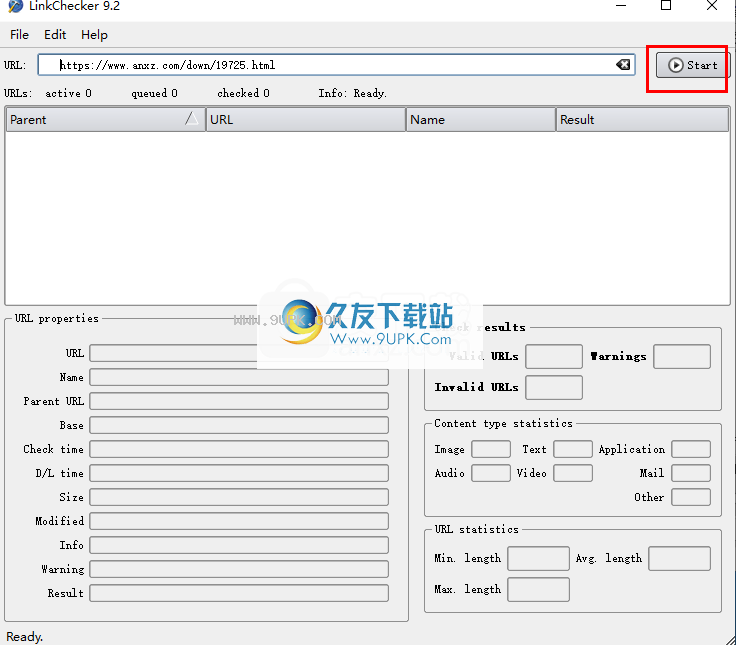Select the Info properties field

[x=239, y=545]
